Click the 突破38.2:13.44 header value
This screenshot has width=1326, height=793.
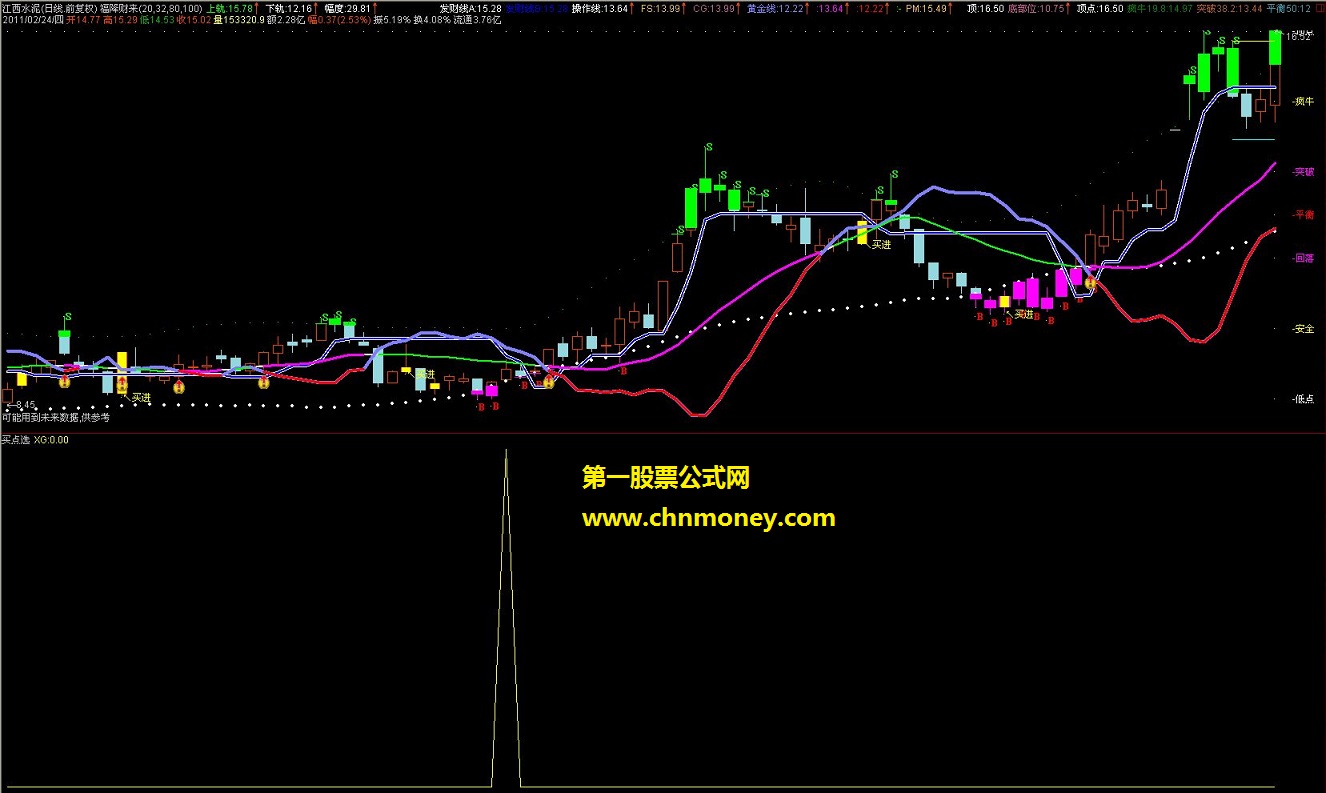coord(1229,8)
